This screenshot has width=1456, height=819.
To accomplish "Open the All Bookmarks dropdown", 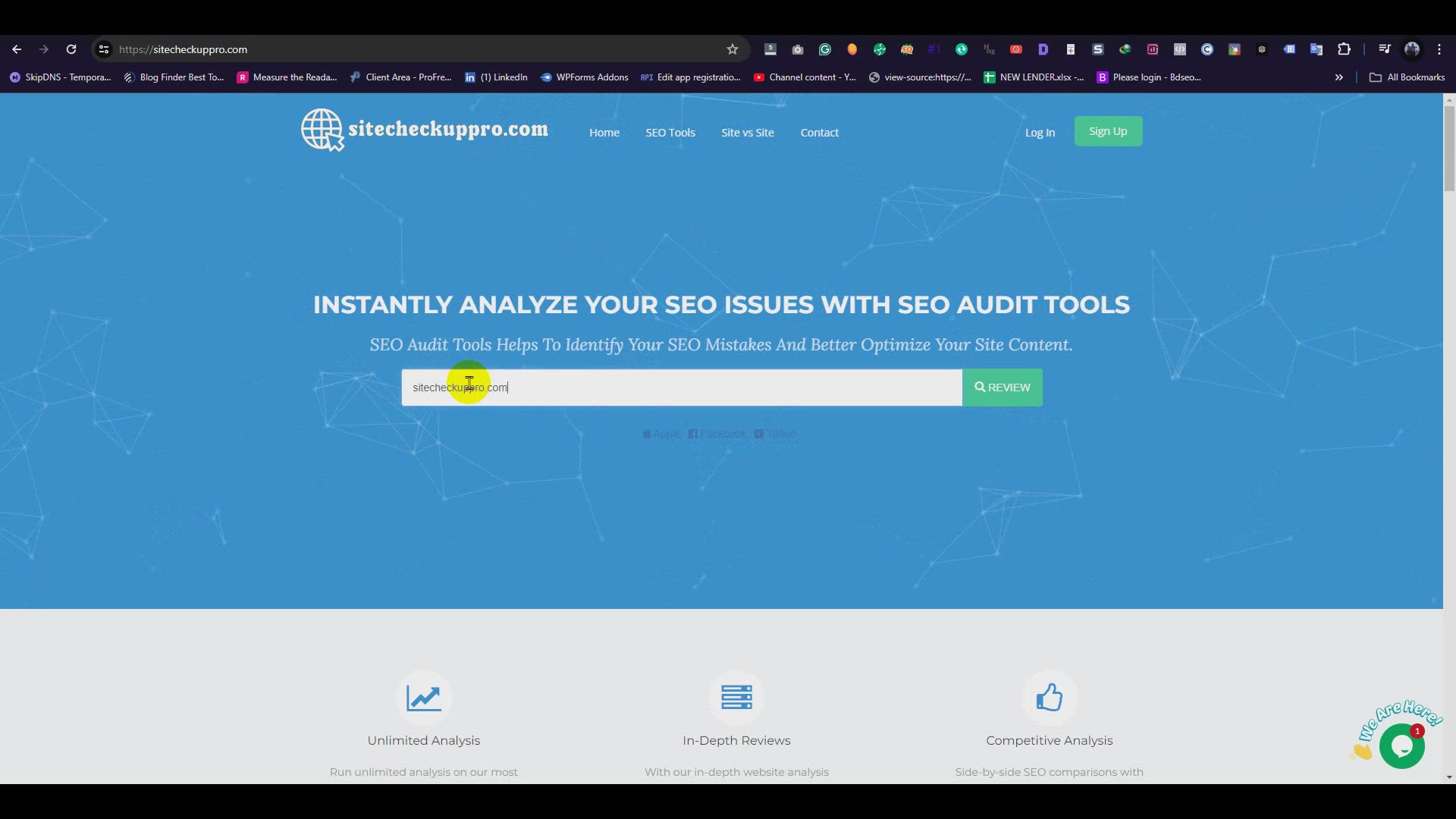I will [1407, 77].
